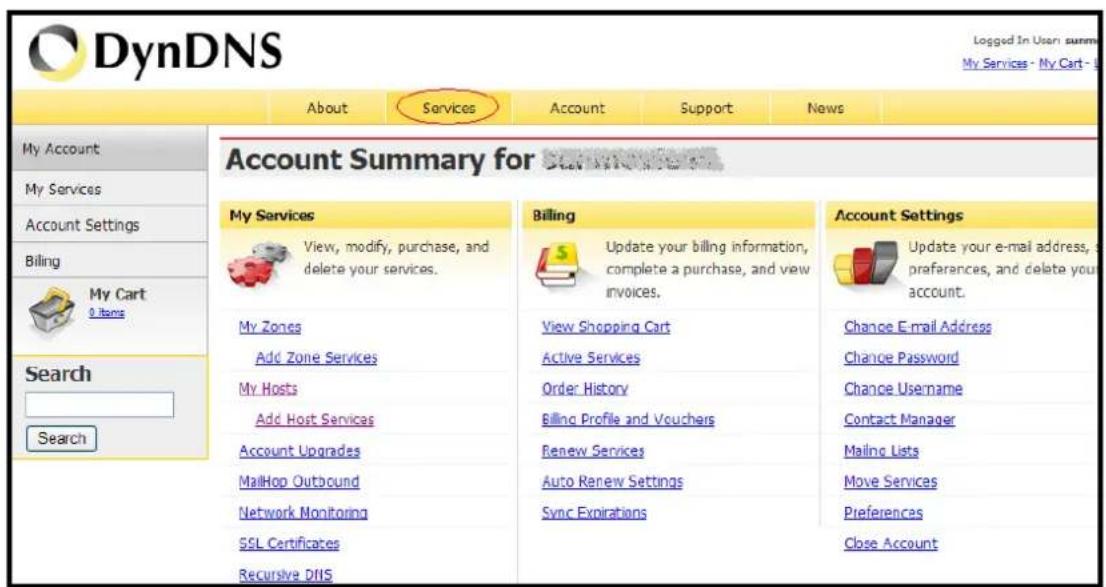Click the 'View, modify, purchase' description text
The image size is (1106, 587).
coord(396,258)
